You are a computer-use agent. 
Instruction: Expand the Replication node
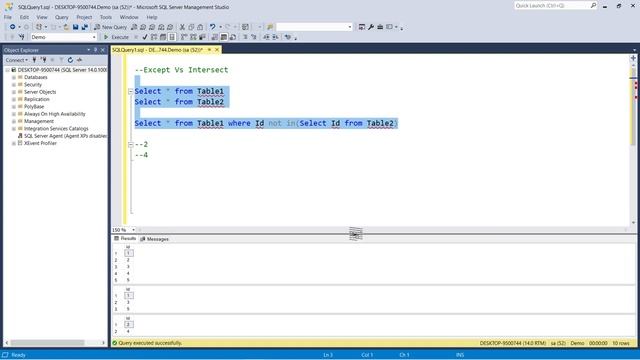click(x=14, y=99)
